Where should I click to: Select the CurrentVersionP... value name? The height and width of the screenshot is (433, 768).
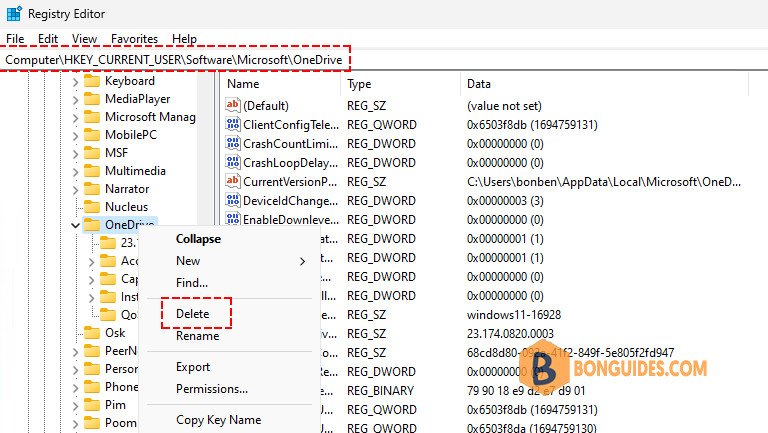(x=290, y=182)
